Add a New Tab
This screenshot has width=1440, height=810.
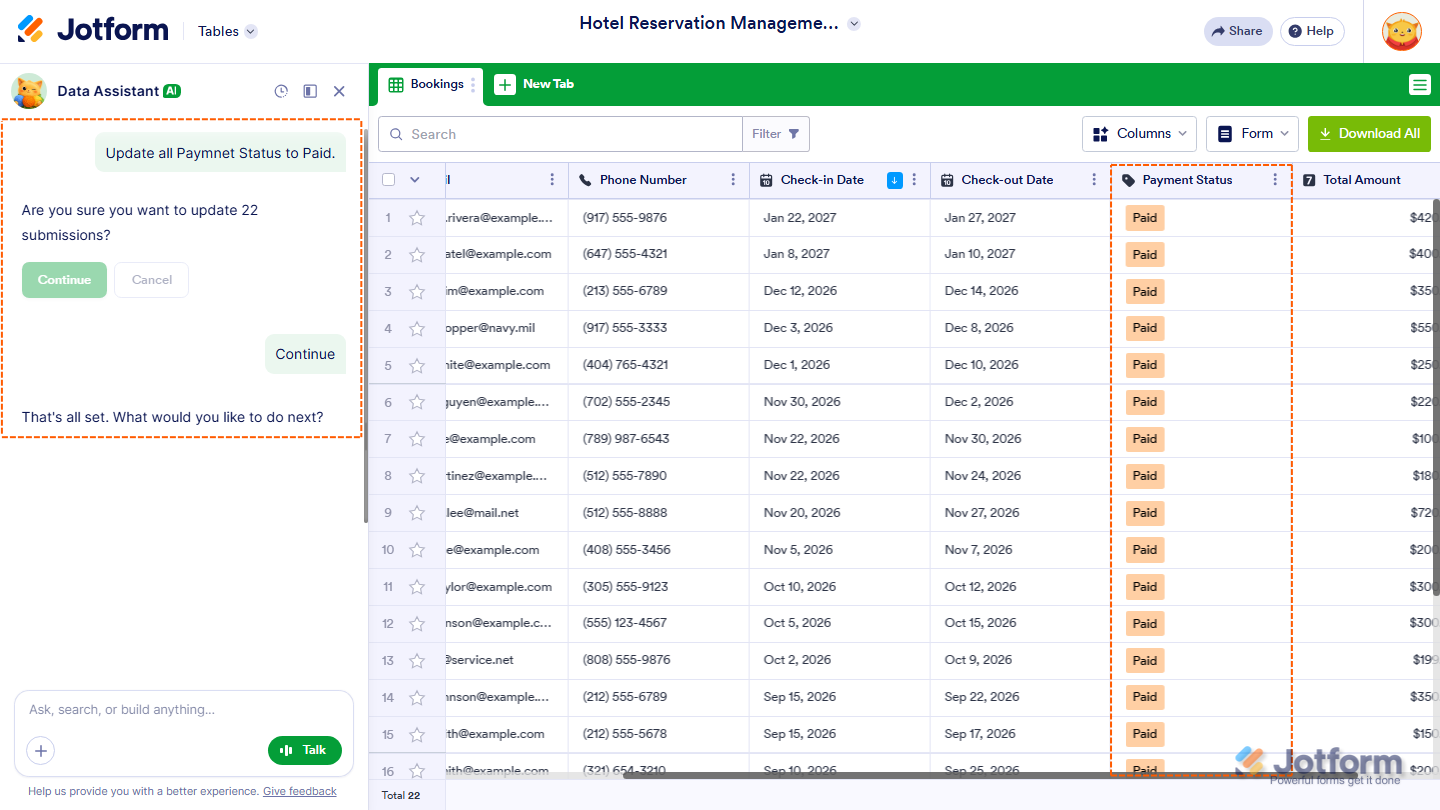[x=535, y=85]
